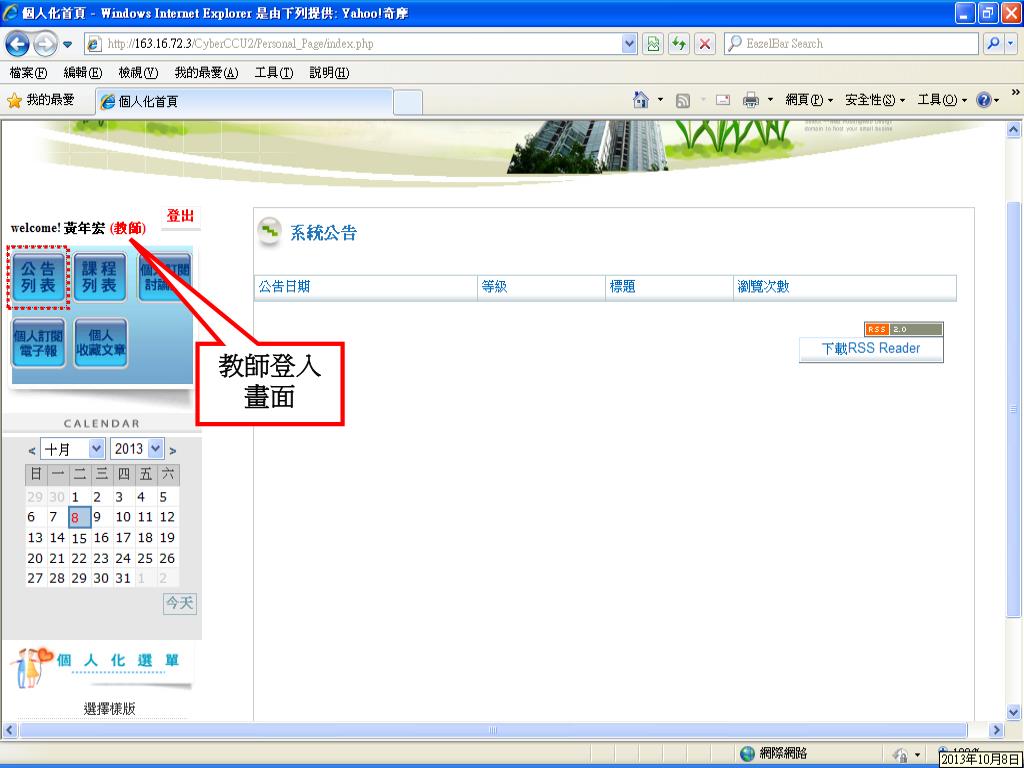Open the recent pages dropdown arrow
The width and height of the screenshot is (1024, 768).
68,44
